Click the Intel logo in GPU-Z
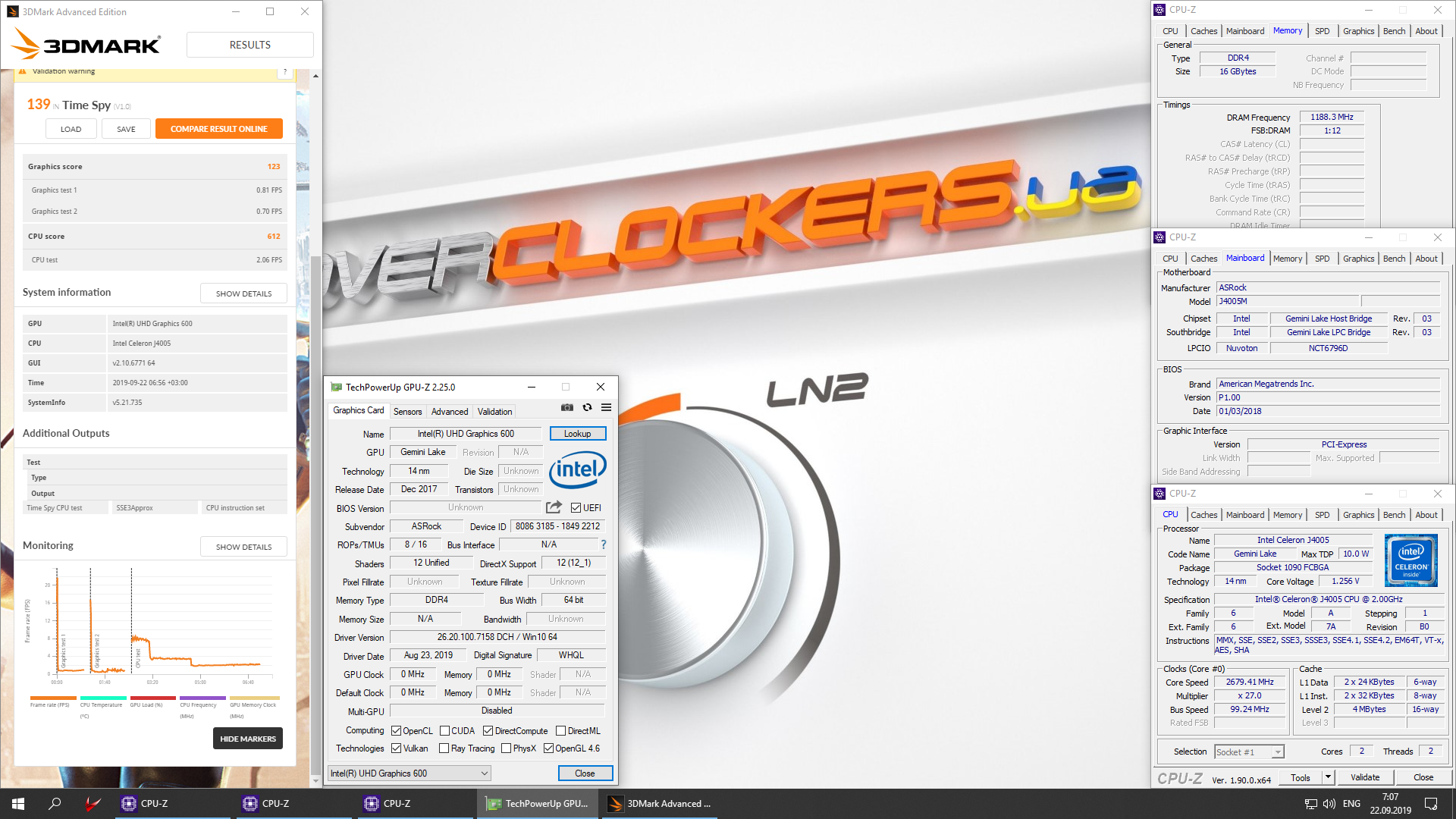This screenshot has width=1456, height=819. 577,470
